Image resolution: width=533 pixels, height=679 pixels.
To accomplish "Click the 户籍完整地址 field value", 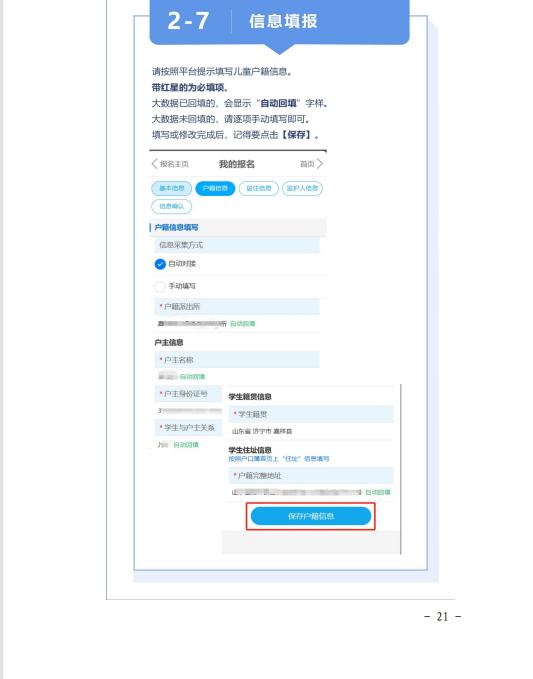I will (297, 492).
